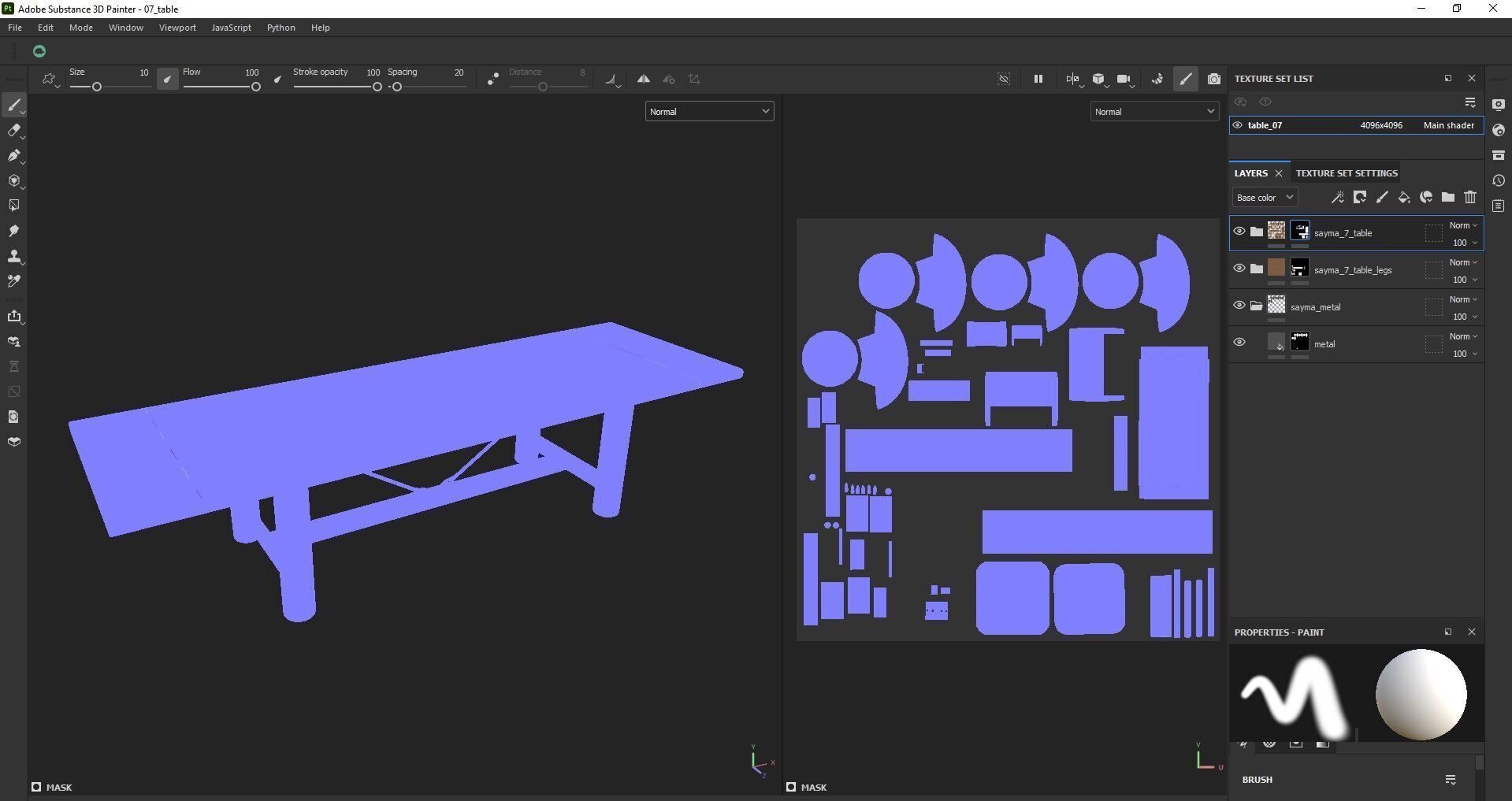Click the pause engine icon
The width and height of the screenshot is (1512, 801).
tap(1038, 79)
